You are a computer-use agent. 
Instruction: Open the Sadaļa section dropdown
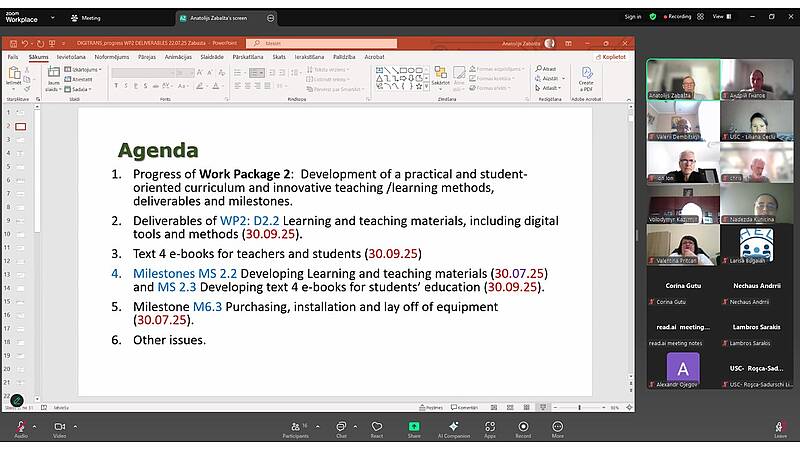point(78,89)
